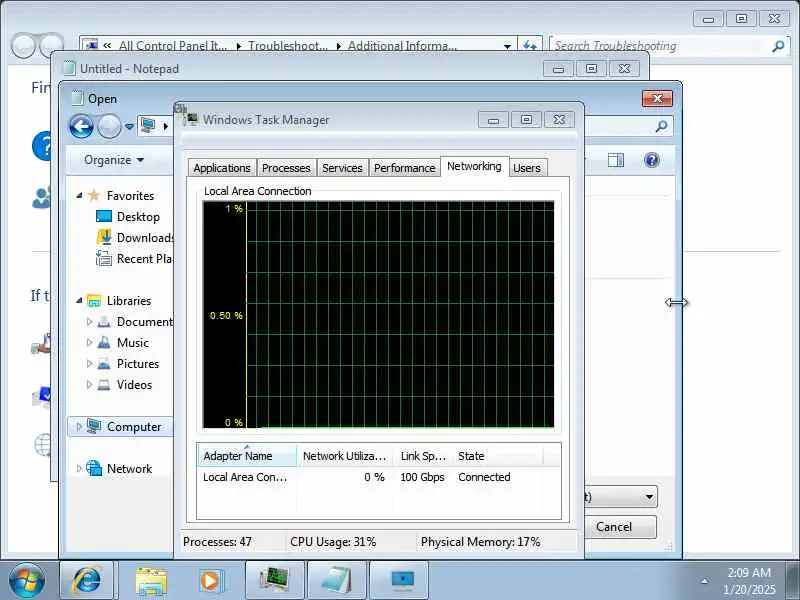Show hidden tray icons
The width and height of the screenshot is (800, 600).
(705, 581)
